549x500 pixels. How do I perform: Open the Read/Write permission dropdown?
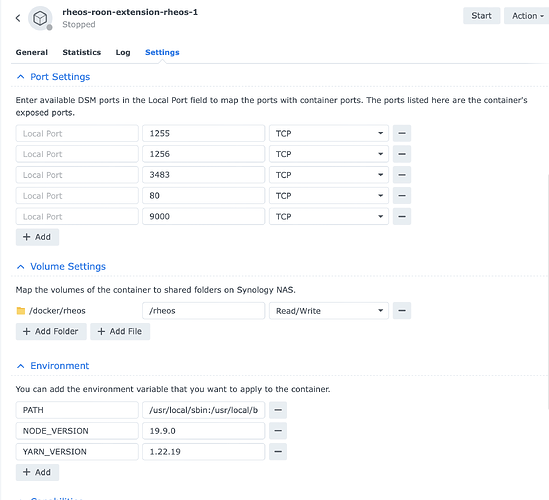(x=329, y=311)
